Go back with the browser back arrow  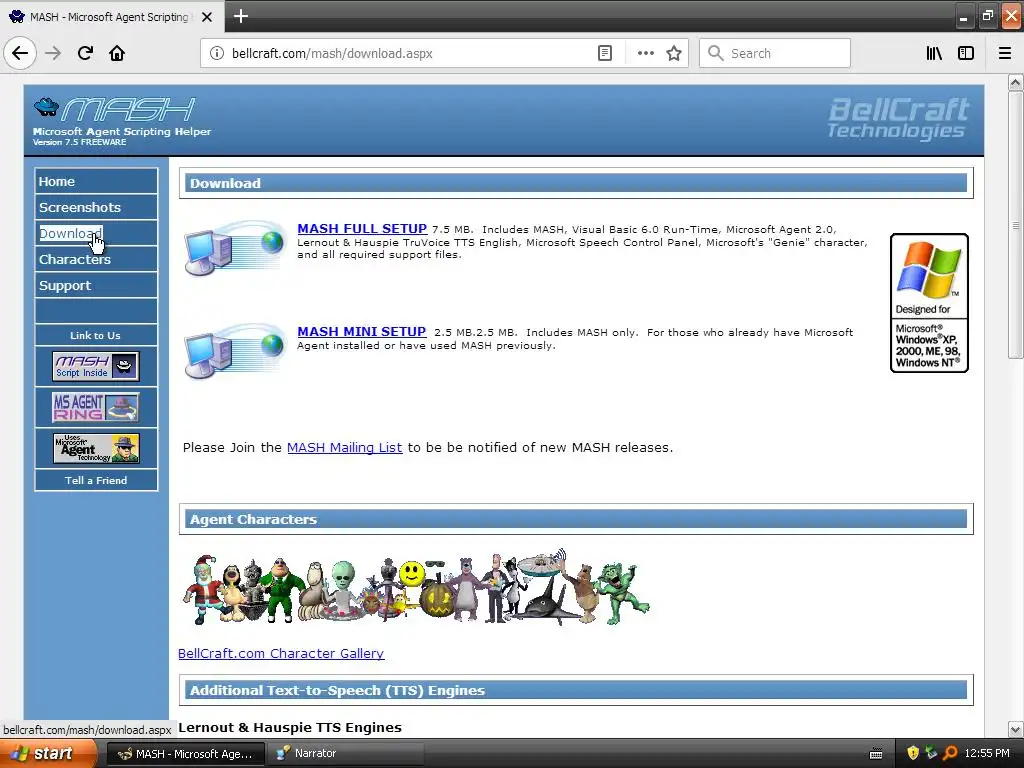tap(20, 54)
